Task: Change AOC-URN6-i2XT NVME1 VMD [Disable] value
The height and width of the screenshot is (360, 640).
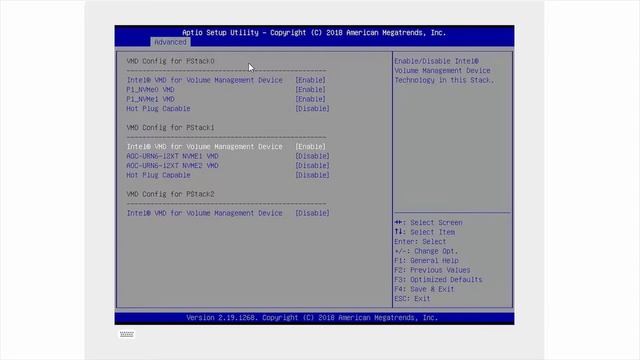Action: pyautogui.click(x=312, y=156)
